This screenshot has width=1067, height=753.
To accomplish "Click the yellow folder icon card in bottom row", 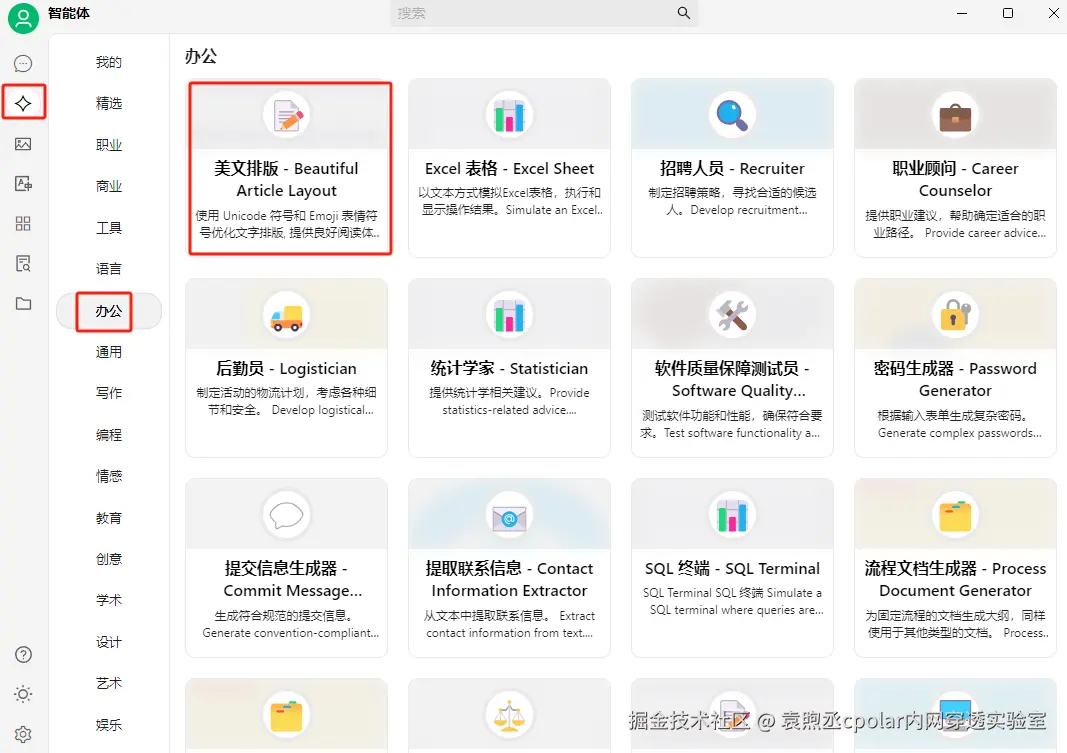I will coord(286,716).
